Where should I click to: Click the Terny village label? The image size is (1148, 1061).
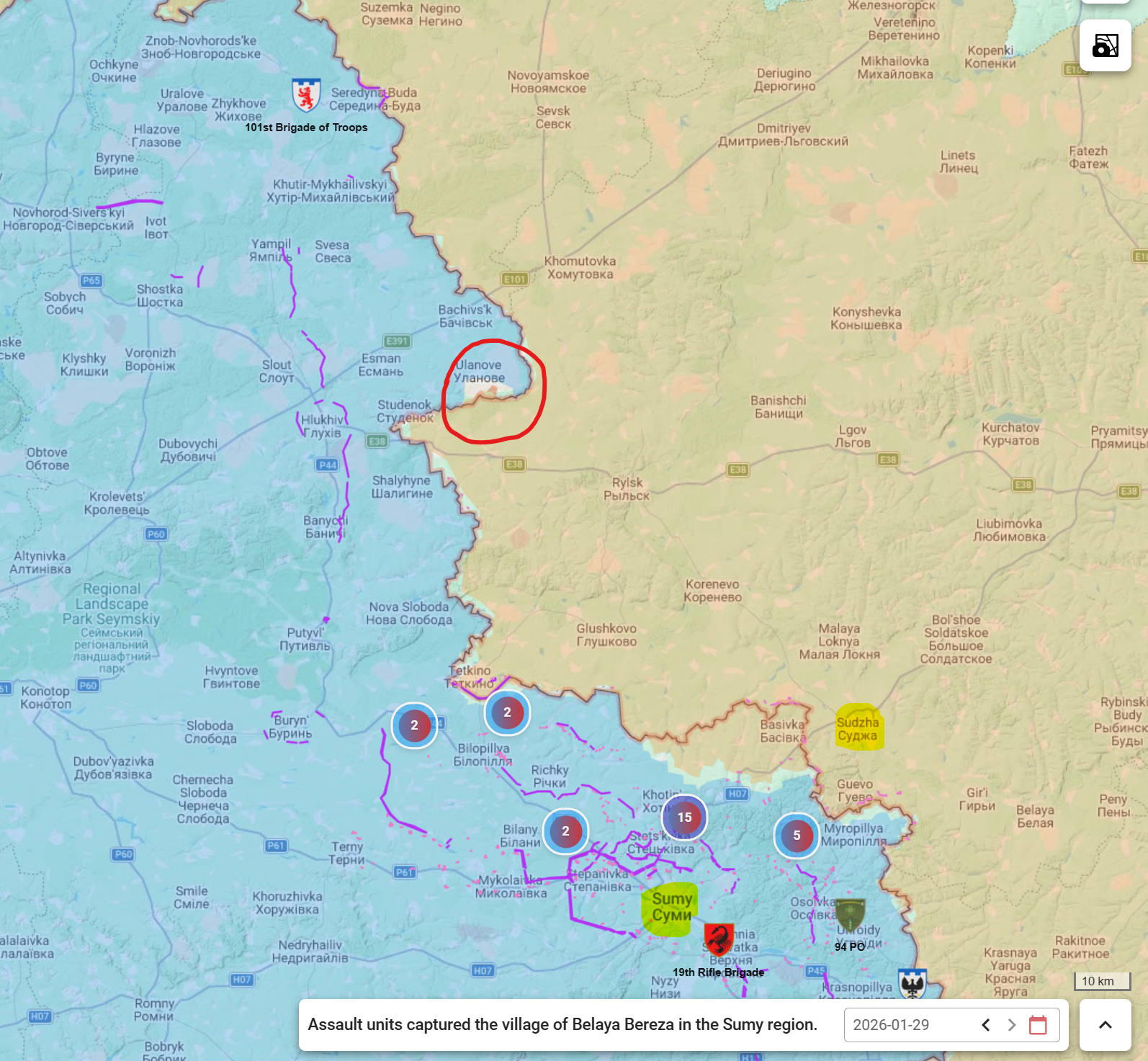(347, 853)
